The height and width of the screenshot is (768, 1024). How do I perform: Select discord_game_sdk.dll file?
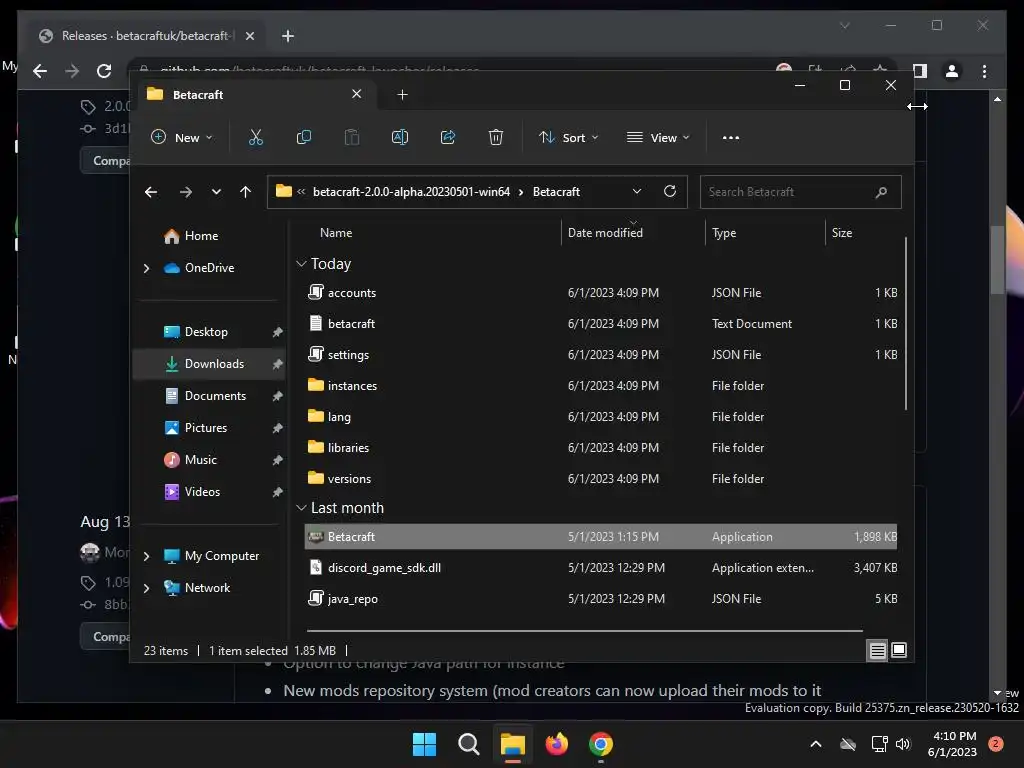[x=601, y=568]
